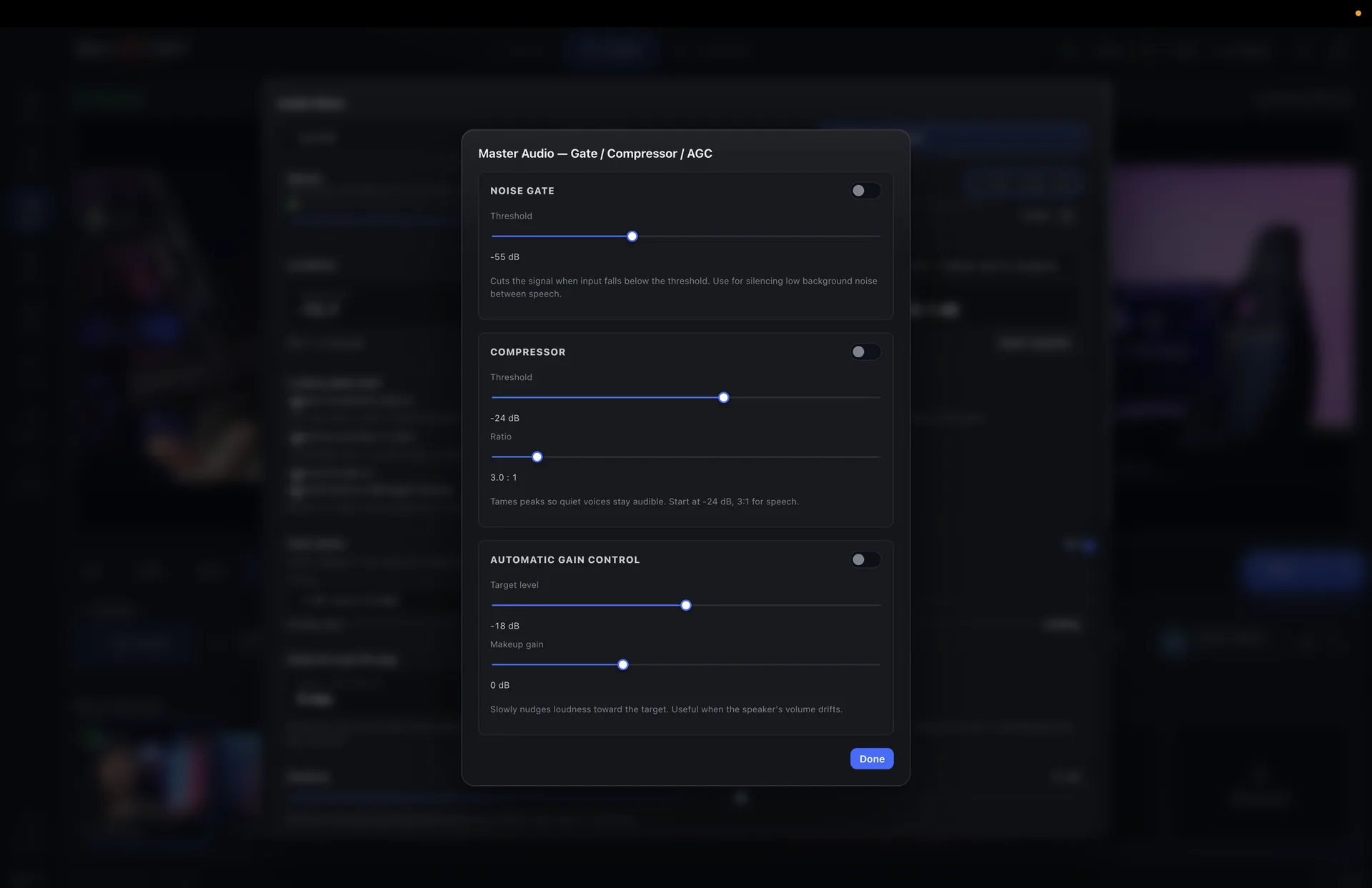Click the AGC target level slider handle
This screenshot has height=888, width=1372.
[685, 606]
